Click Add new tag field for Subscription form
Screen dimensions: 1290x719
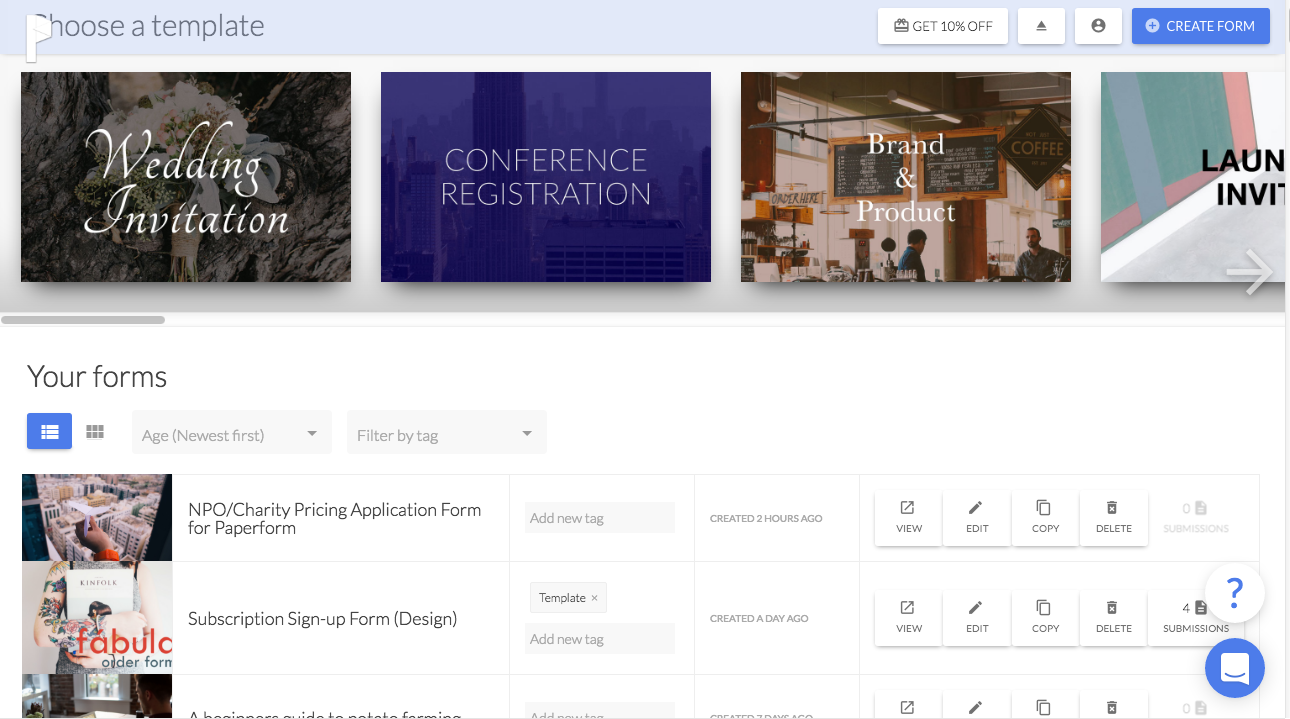[600, 639]
